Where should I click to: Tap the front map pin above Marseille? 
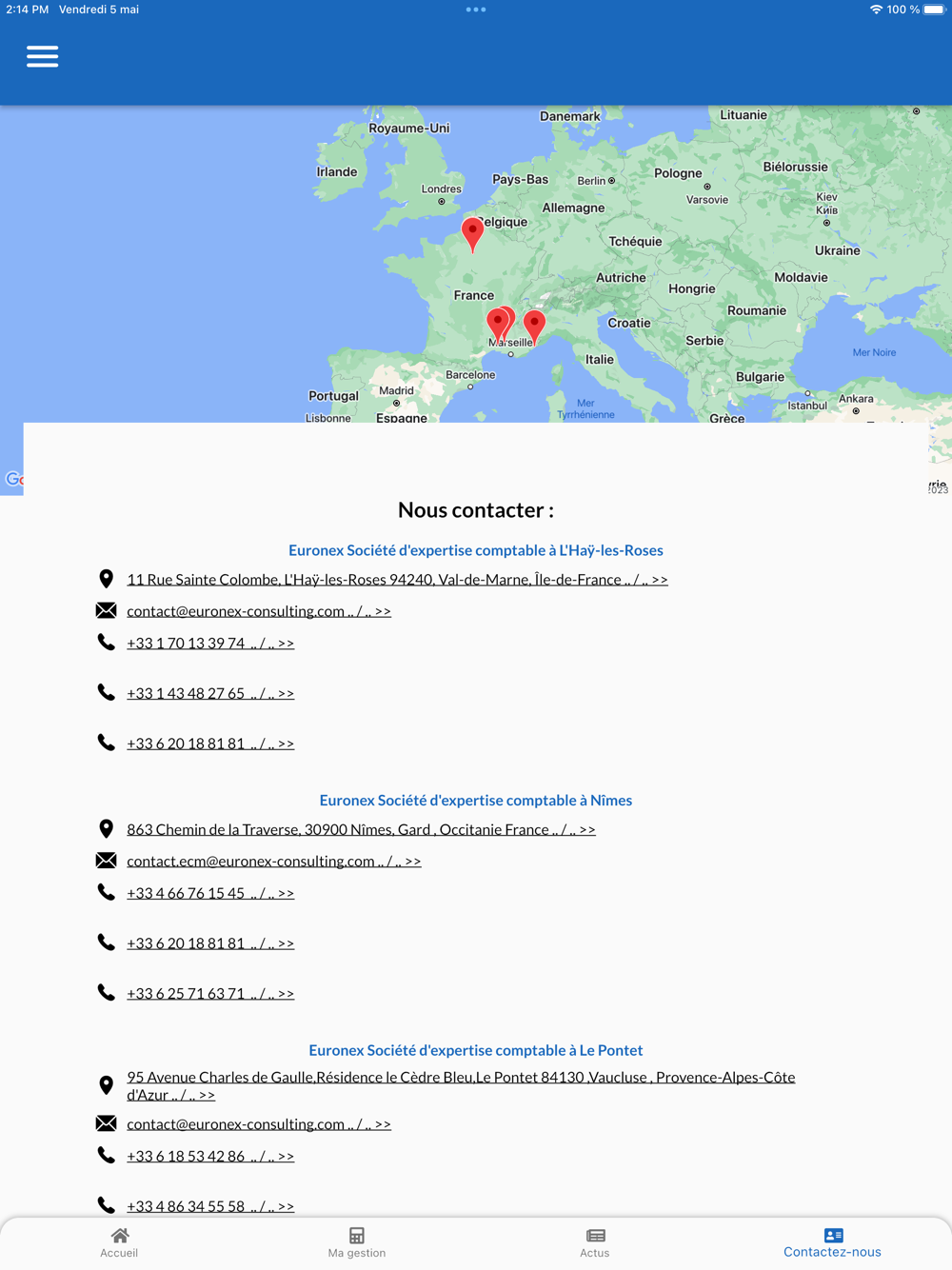pyautogui.click(x=497, y=326)
